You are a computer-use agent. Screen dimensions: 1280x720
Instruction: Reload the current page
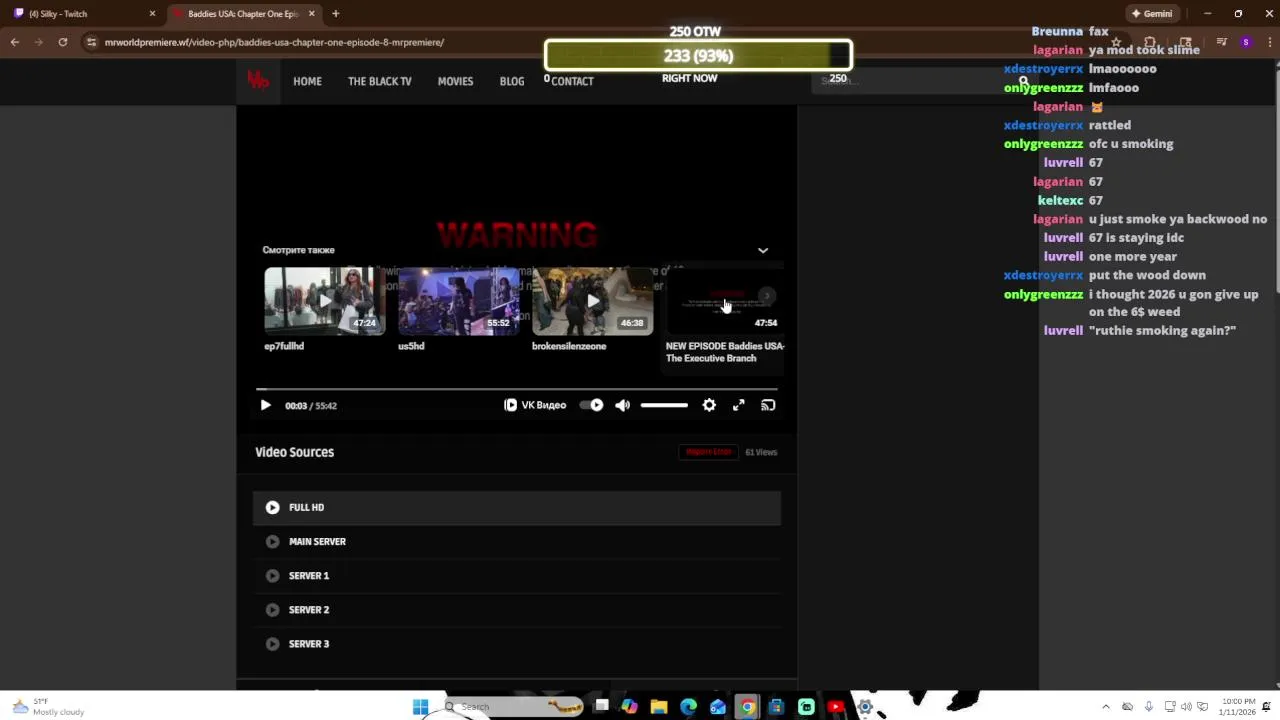tap(63, 42)
